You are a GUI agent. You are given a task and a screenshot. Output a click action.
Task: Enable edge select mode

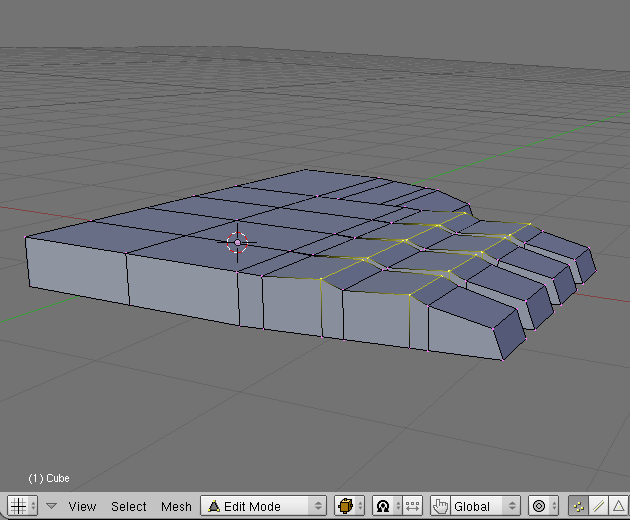pos(599,506)
